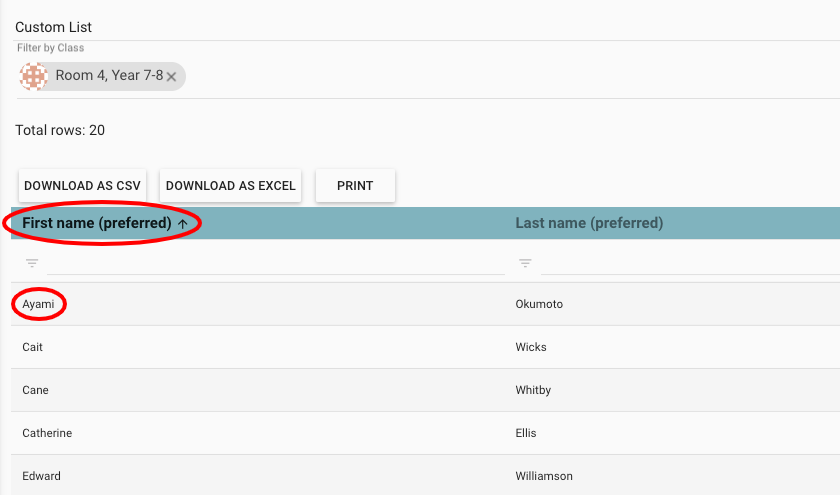Focus the First name filter text field
Viewport: 840px width, 495px height.
click(275, 264)
